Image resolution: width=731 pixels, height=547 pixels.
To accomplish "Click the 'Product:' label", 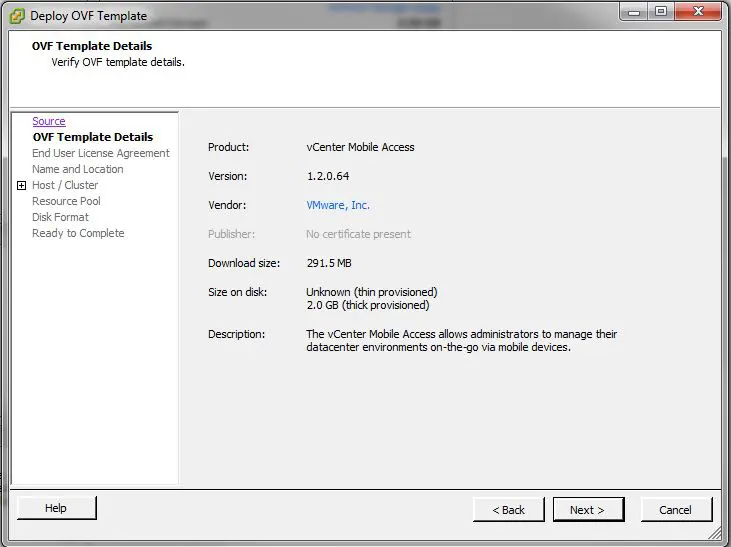I will [228, 147].
